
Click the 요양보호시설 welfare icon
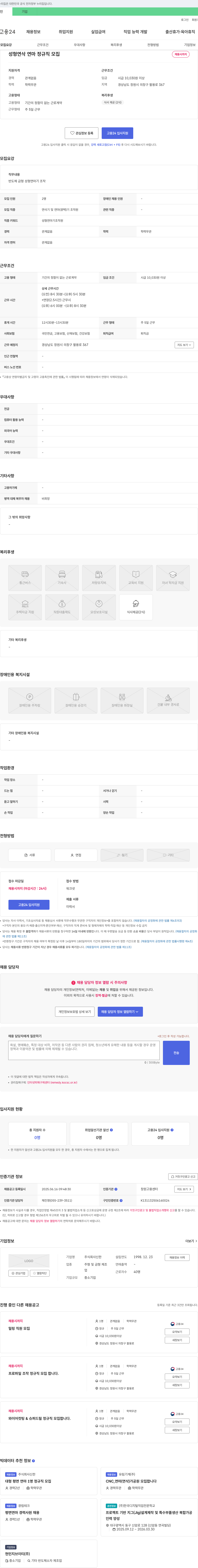coord(99,608)
